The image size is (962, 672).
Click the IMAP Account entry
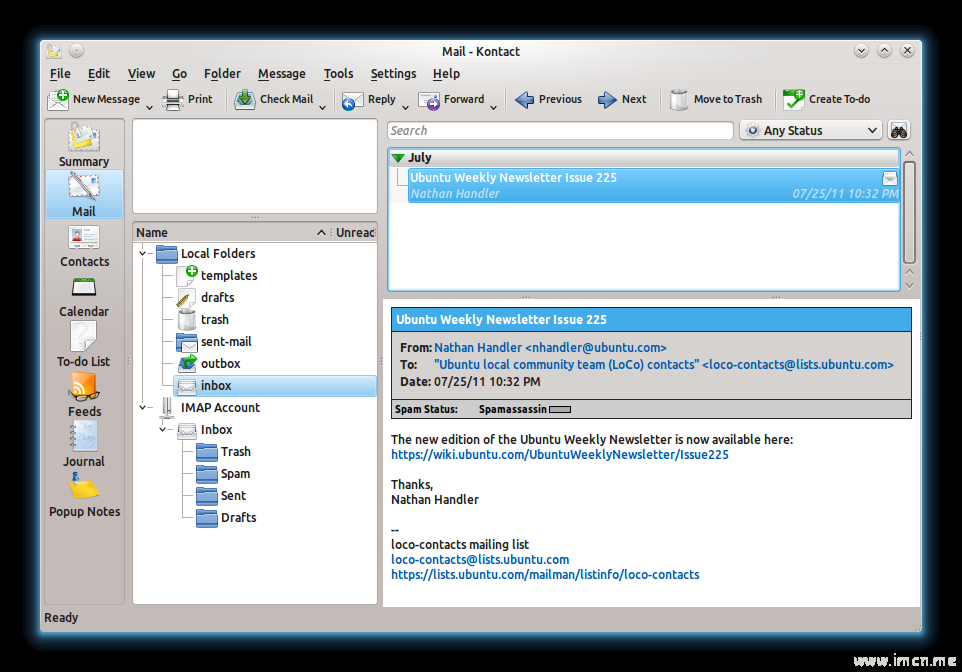(x=220, y=407)
